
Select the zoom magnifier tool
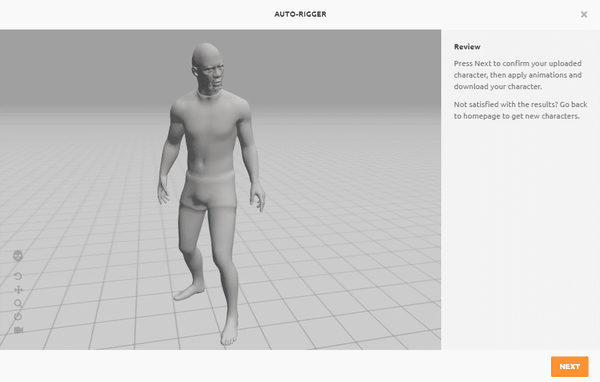[x=18, y=304]
